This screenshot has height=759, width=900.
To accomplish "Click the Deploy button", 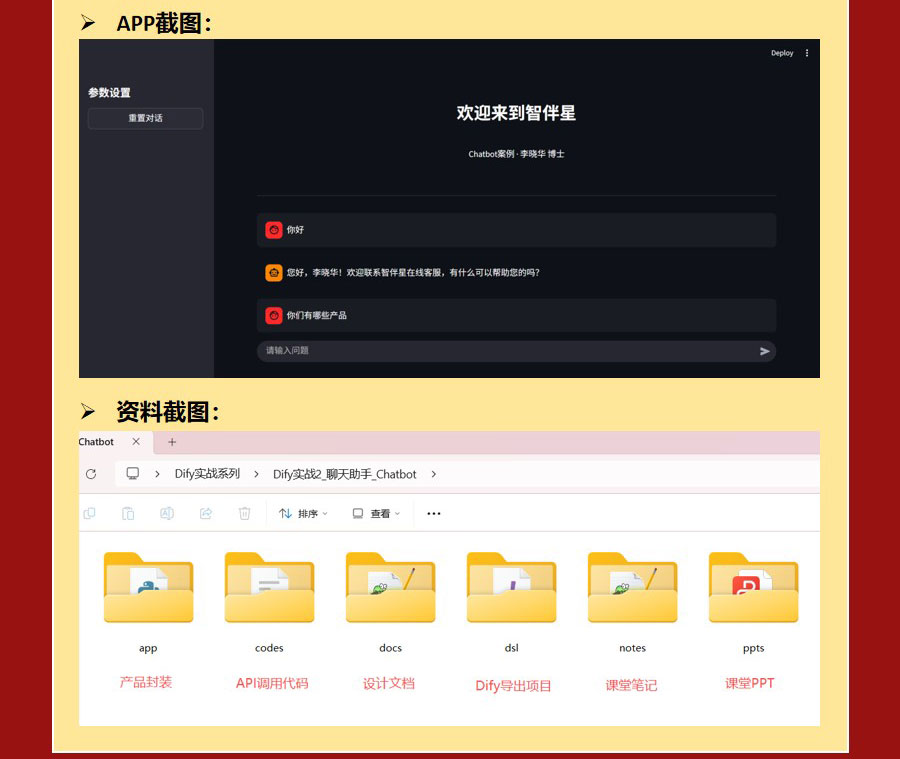I will click(x=782, y=53).
